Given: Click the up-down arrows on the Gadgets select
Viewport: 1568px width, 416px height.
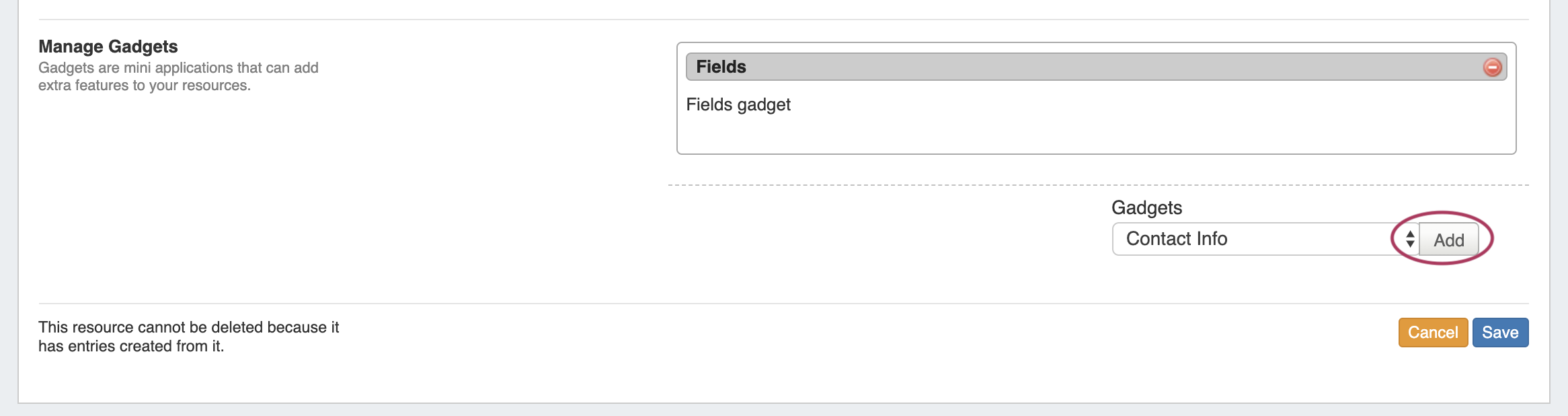Looking at the screenshot, I should tap(1410, 239).
